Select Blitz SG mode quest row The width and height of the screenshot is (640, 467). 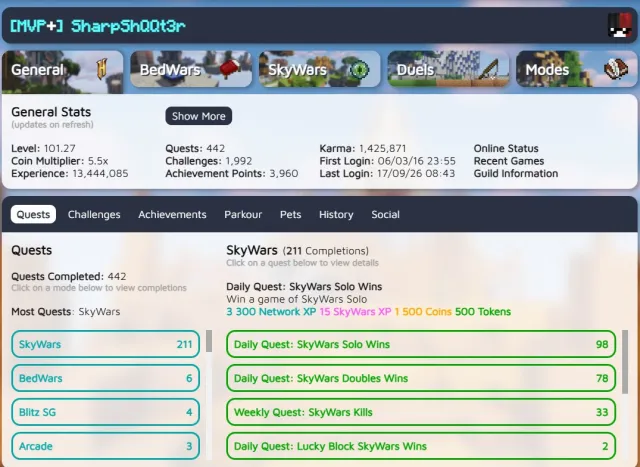click(106, 412)
